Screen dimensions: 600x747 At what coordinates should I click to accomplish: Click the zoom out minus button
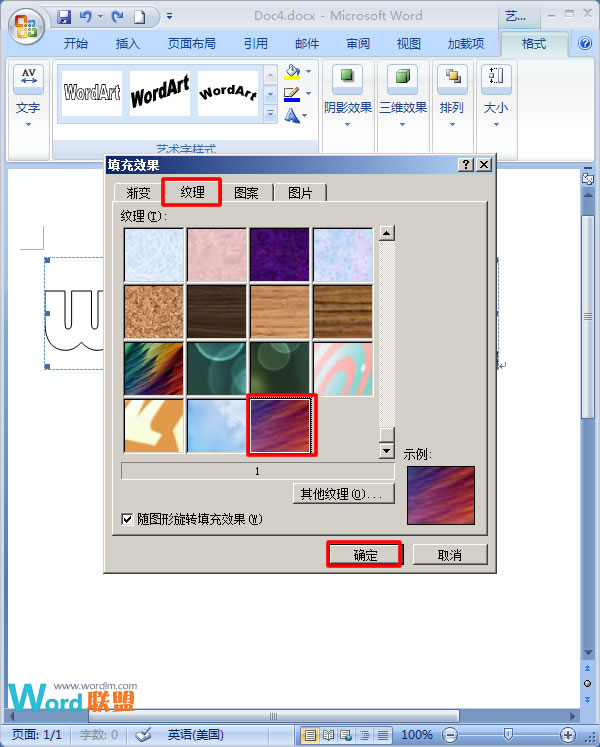point(450,735)
